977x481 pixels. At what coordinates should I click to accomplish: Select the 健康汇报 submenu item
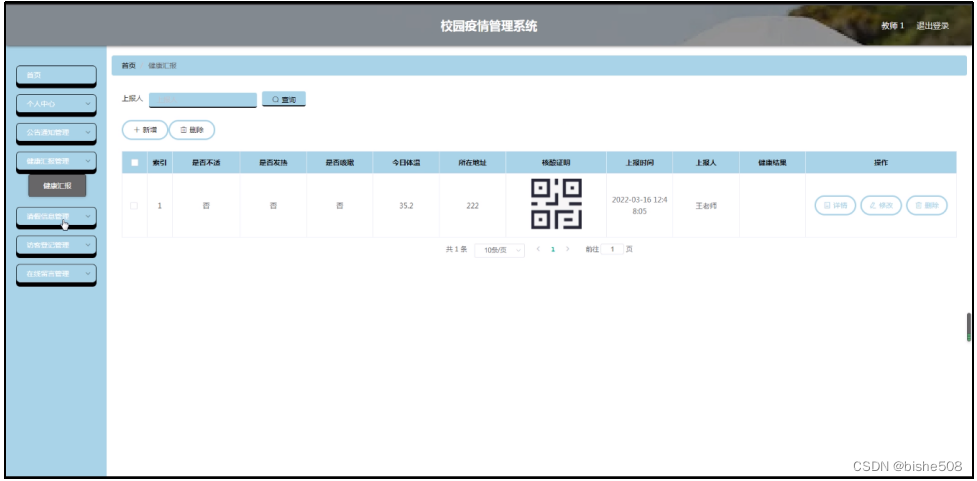click(57, 186)
